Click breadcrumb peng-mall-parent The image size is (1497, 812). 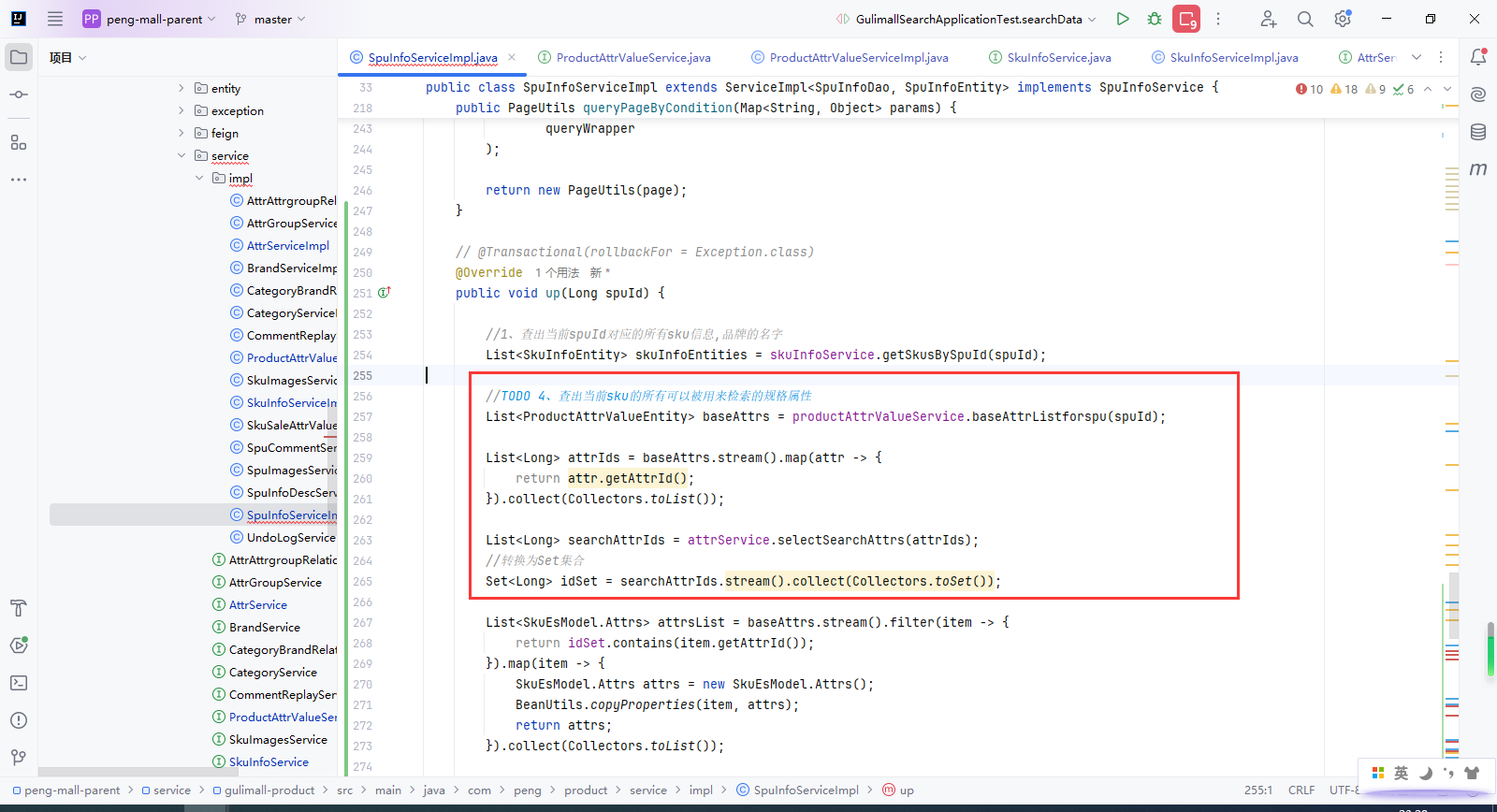[x=65, y=790]
